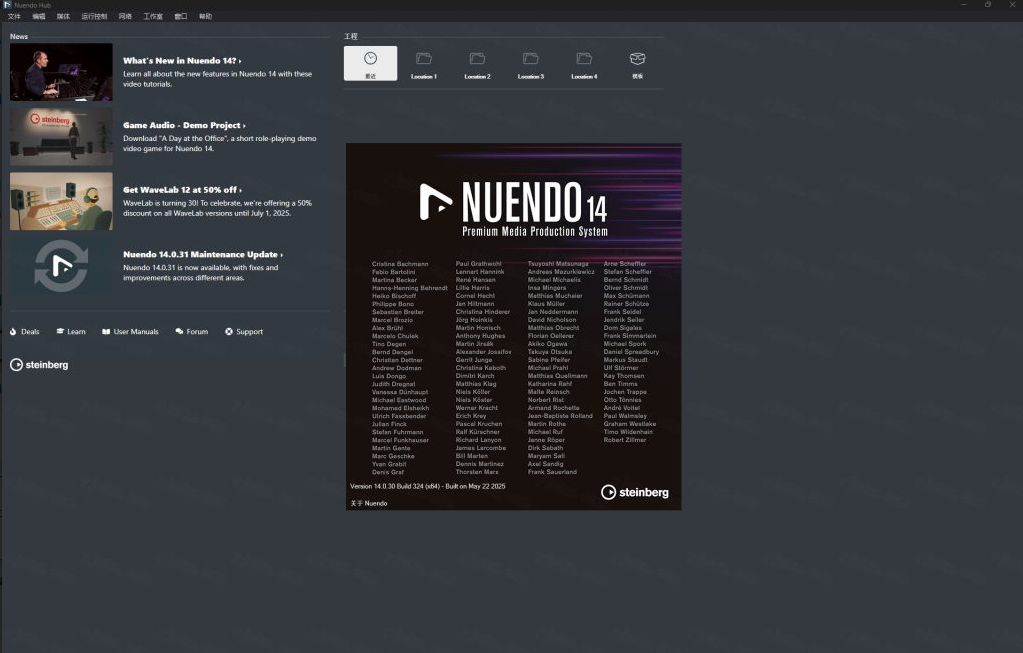The height and width of the screenshot is (653, 1023).
Task: Open the Location 1 folder
Action: click(423, 63)
